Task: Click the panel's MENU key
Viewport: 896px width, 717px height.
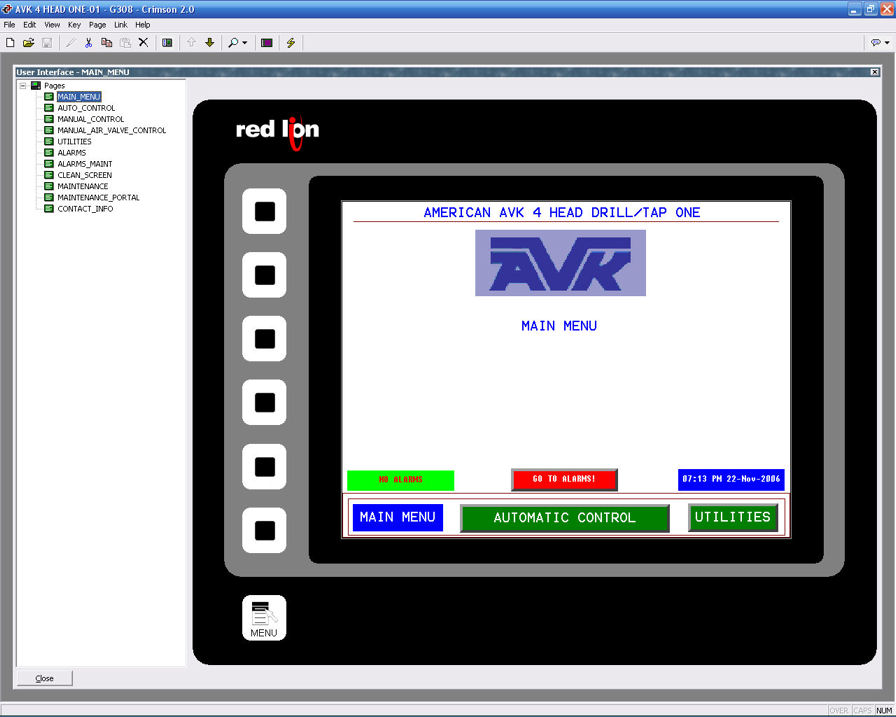Action: click(x=265, y=618)
